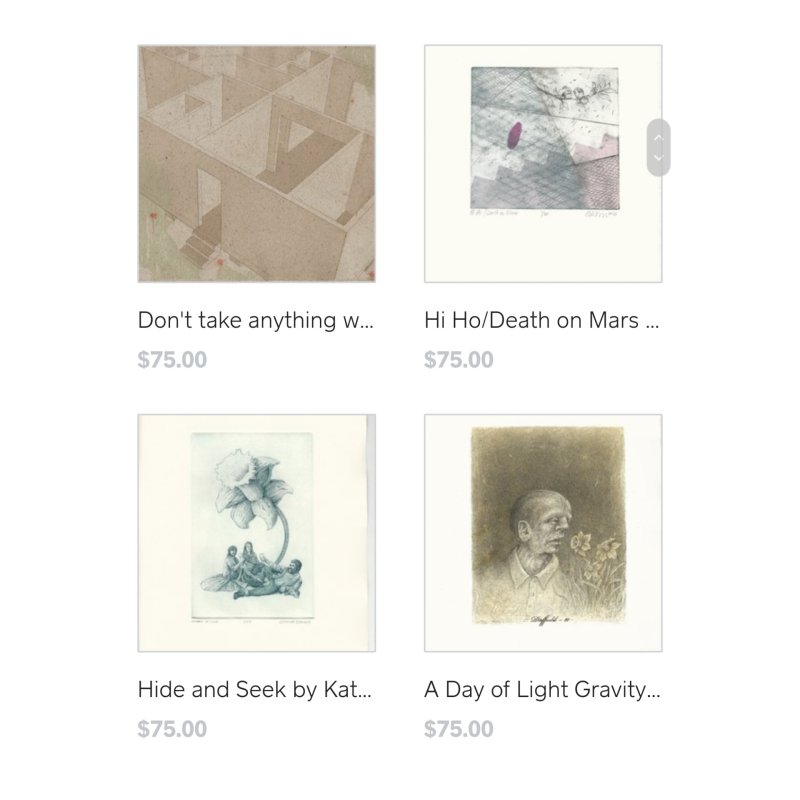Viewport: 800px width, 800px height.
Task: Open "Don't take anything w..." title link
Action: point(256,320)
